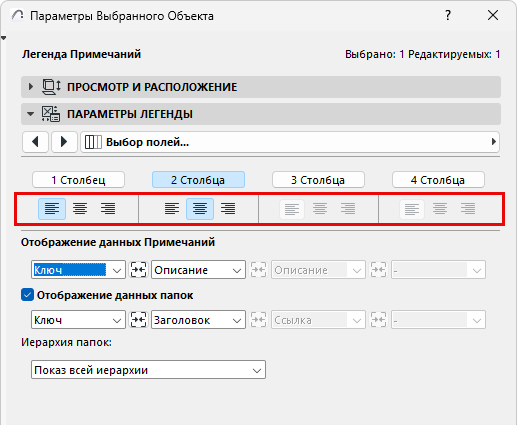Open the Ссылка dropdown
This screenshot has width=517, height=425.
[x=318, y=320]
